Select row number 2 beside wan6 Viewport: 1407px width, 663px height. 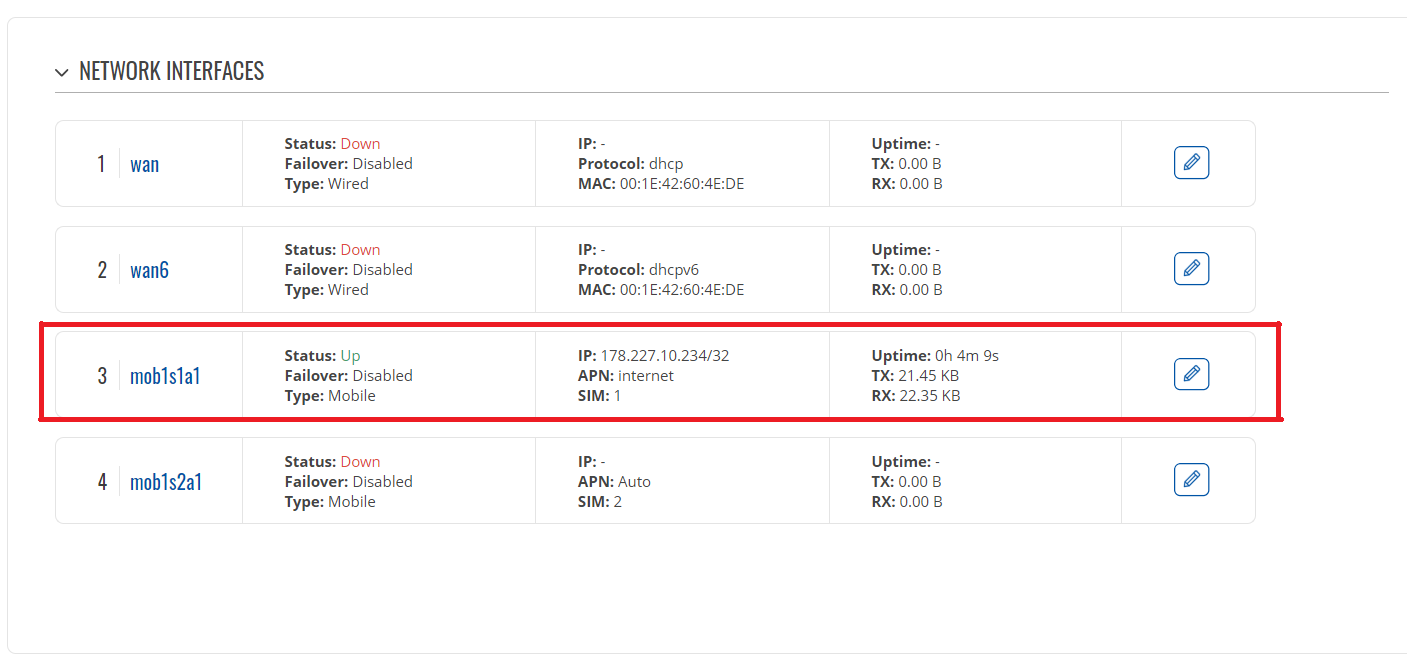(x=101, y=270)
